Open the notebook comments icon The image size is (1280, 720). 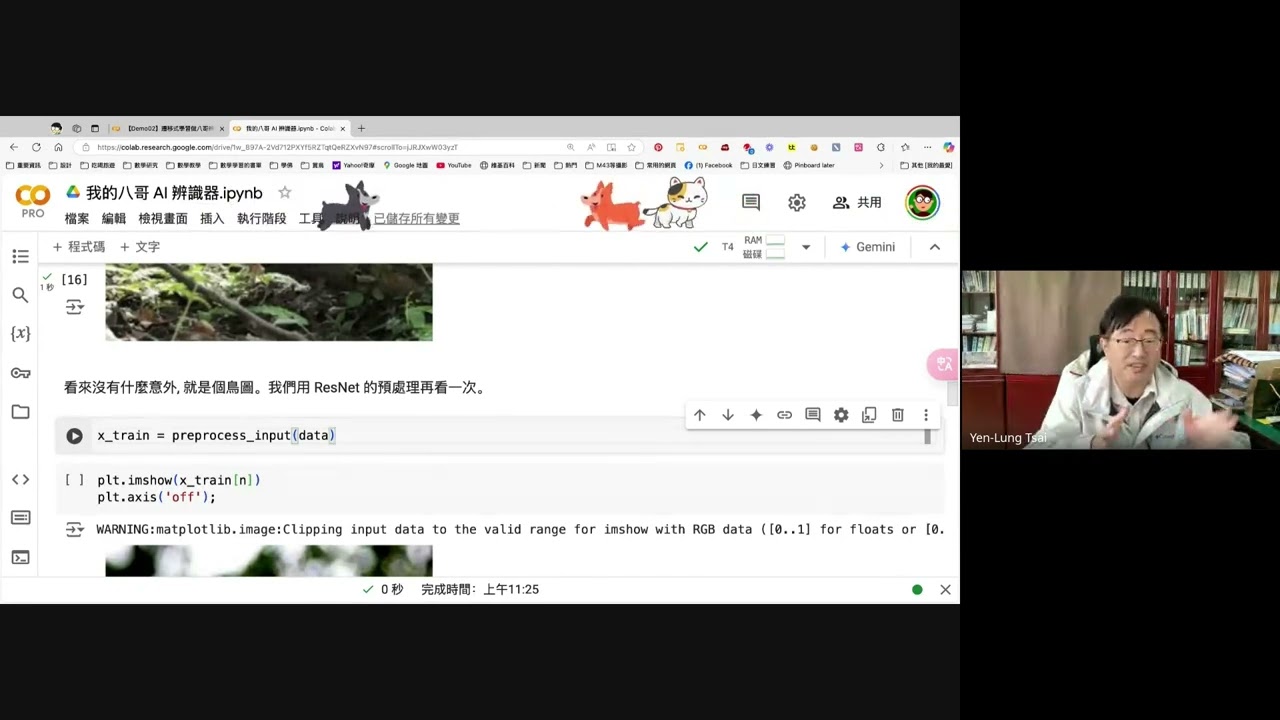click(751, 202)
